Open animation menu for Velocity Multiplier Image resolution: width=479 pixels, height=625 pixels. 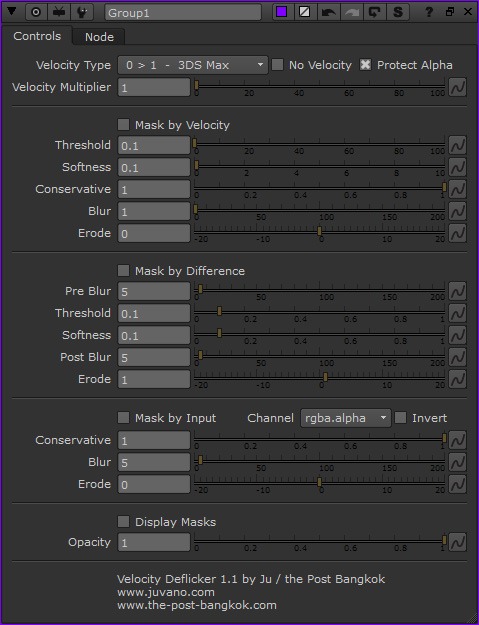point(457,87)
